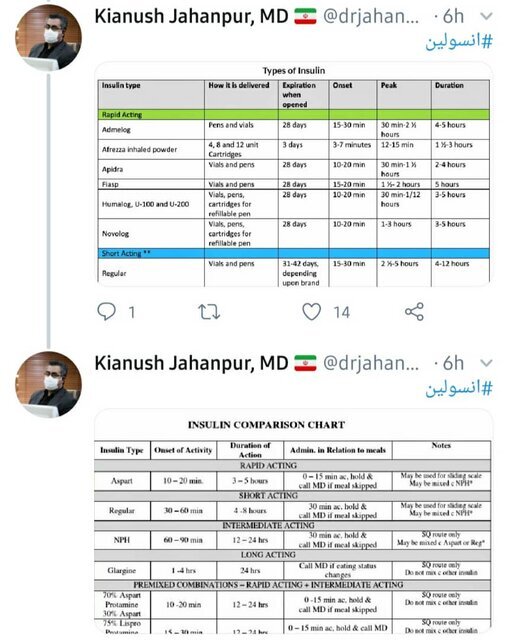Open the hashtag link in second tweet
Image resolution: width=508 pixels, height=640 pixels.
coord(459,389)
